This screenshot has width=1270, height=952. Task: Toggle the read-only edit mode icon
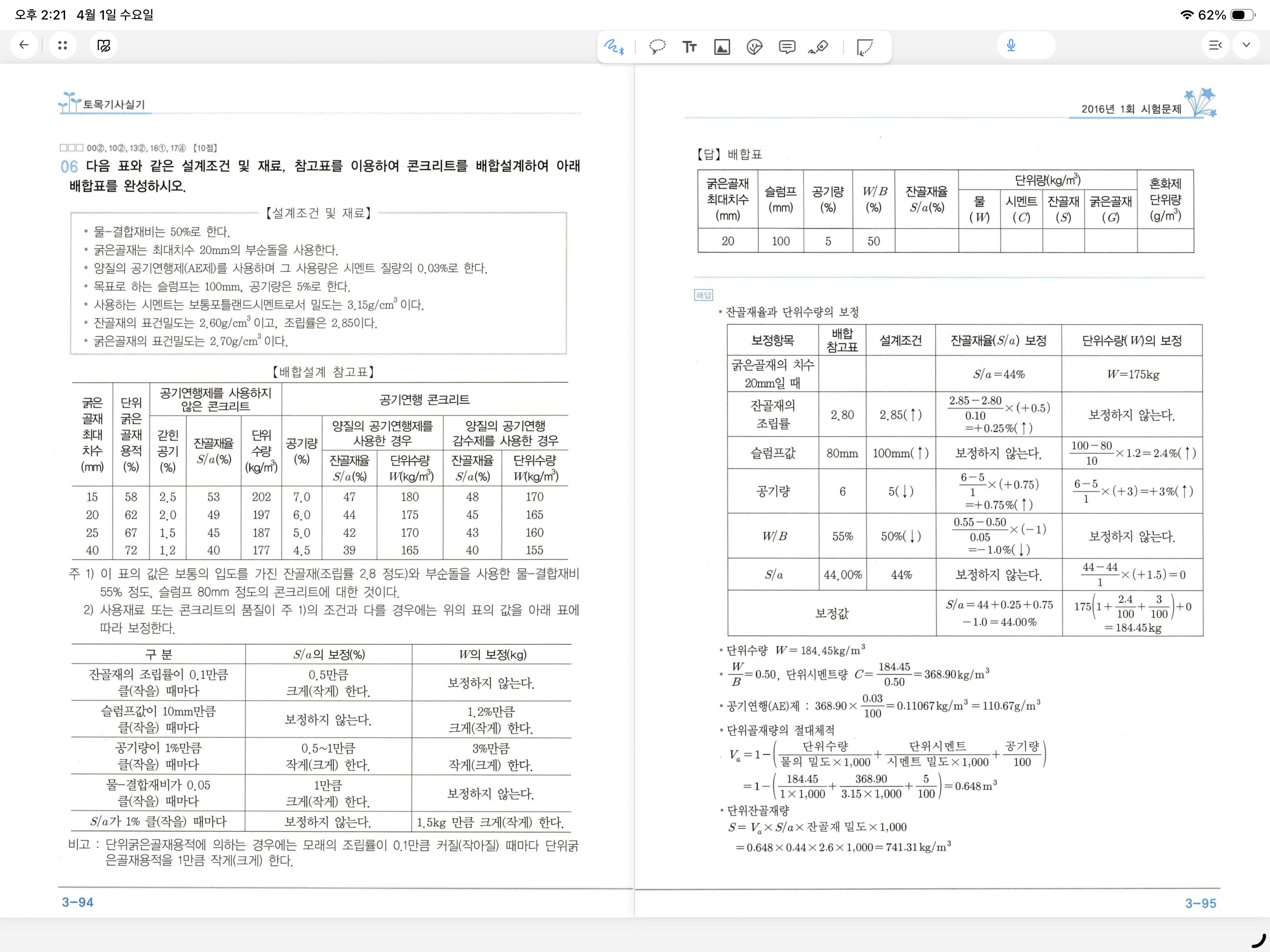coord(104,46)
